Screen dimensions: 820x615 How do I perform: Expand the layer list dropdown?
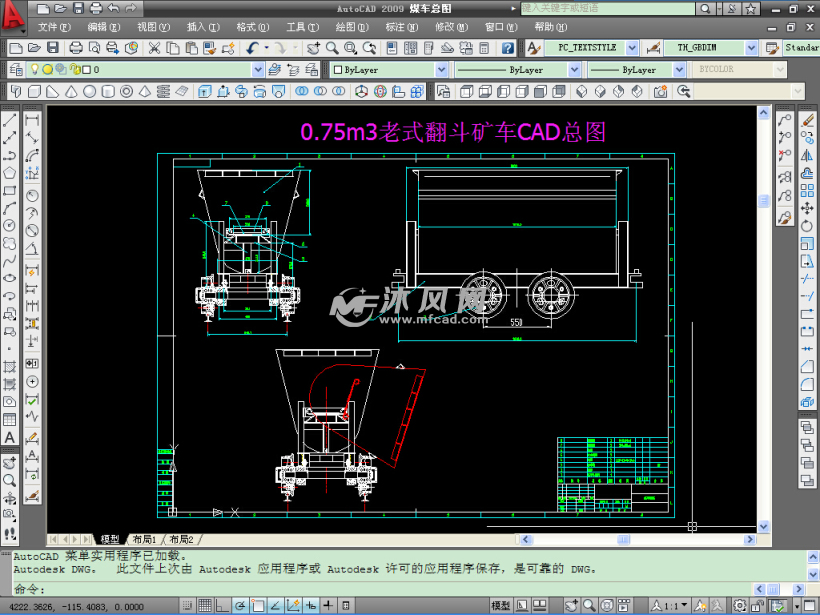pos(258,70)
